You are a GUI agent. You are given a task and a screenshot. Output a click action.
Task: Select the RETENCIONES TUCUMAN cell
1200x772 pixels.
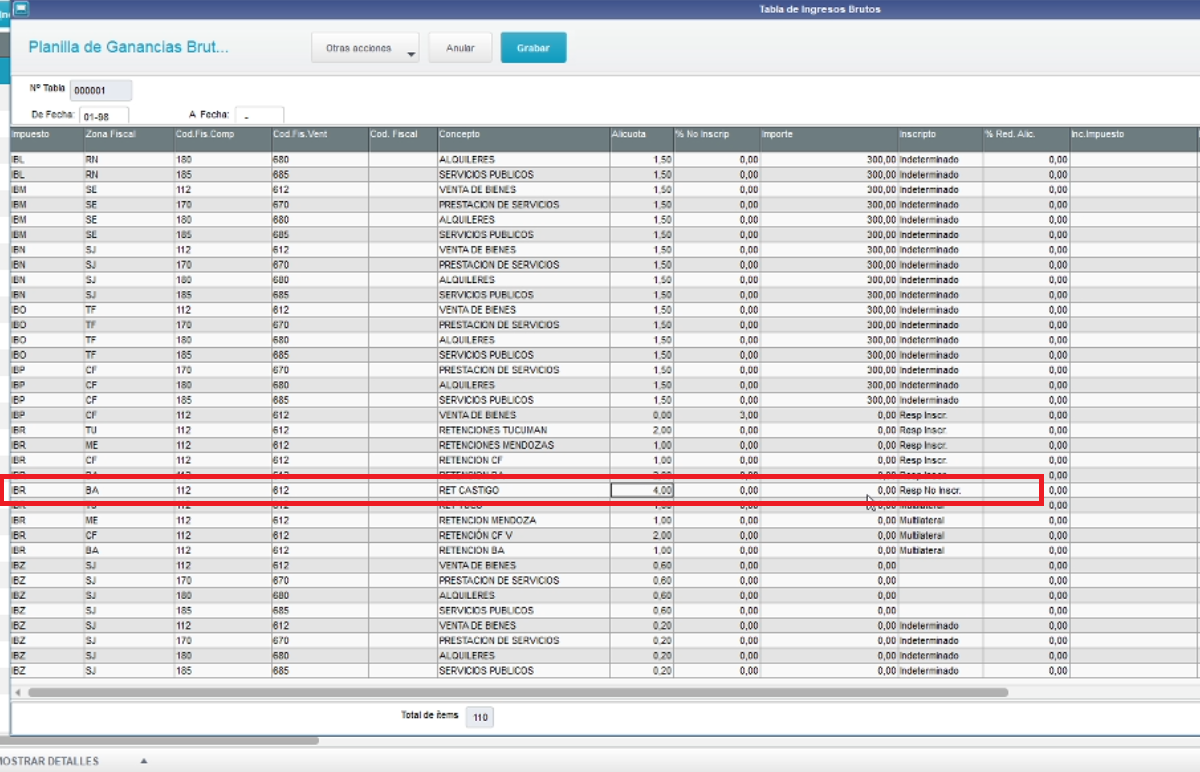click(523, 430)
